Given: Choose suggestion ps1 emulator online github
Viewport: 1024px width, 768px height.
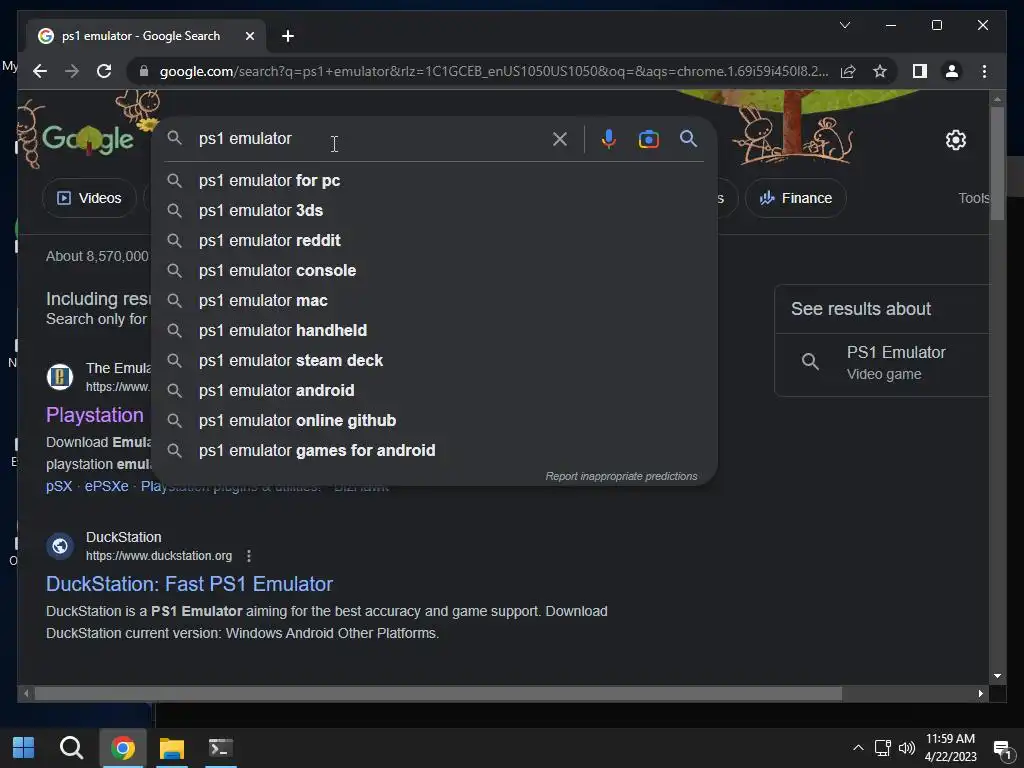Looking at the screenshot, I should click(x=434, y=421).
